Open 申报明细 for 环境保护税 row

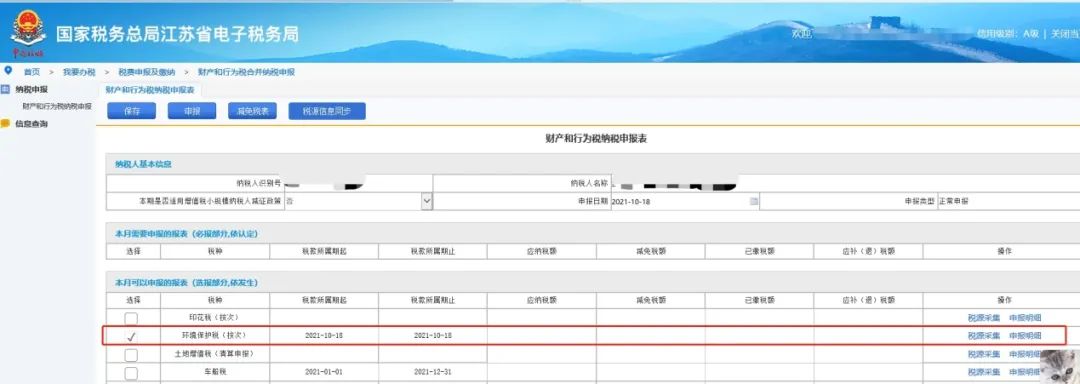pyautogui.click(x=1025, y=336)
